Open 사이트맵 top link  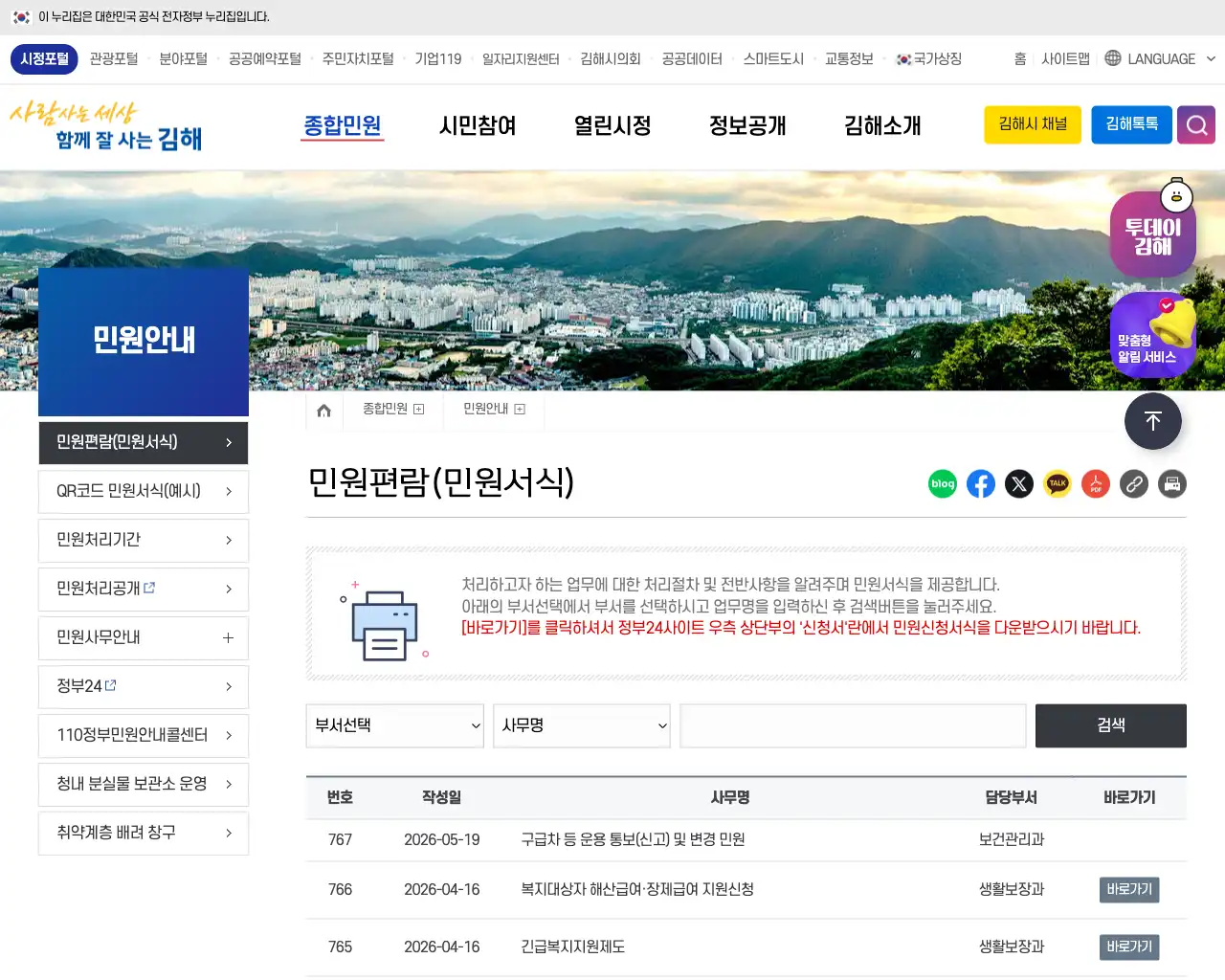[1065, 58]
